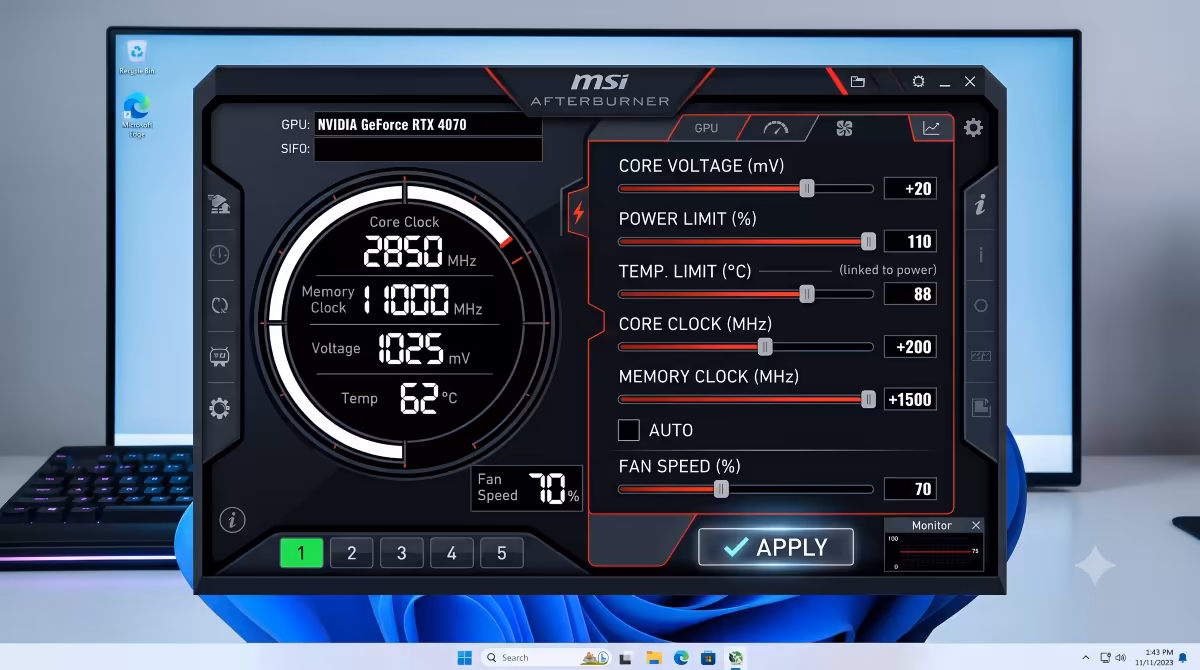1200x670 pixels.
Task: Open the Recycle Bin desktop icon
Action: [x=137, y=57]
